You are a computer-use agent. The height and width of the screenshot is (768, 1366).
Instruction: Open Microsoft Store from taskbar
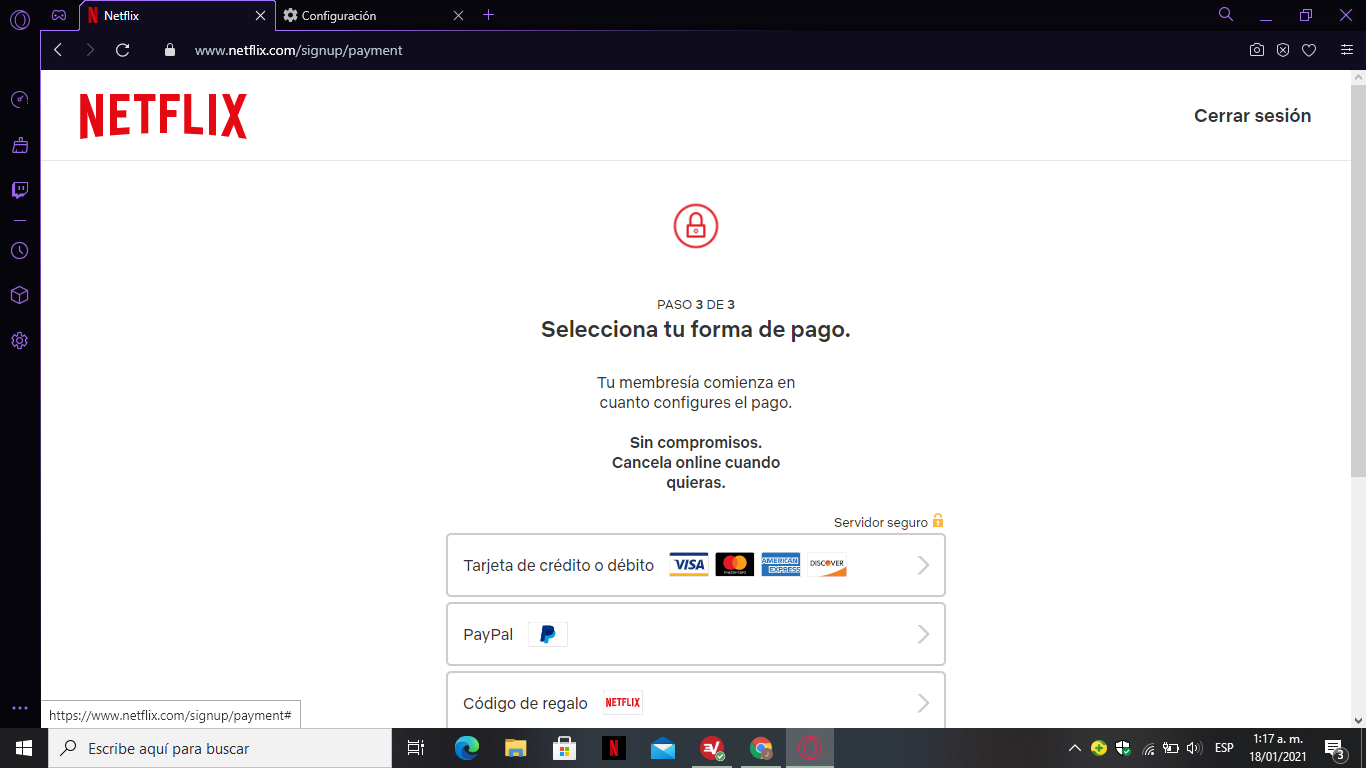(x=565, y=748)
